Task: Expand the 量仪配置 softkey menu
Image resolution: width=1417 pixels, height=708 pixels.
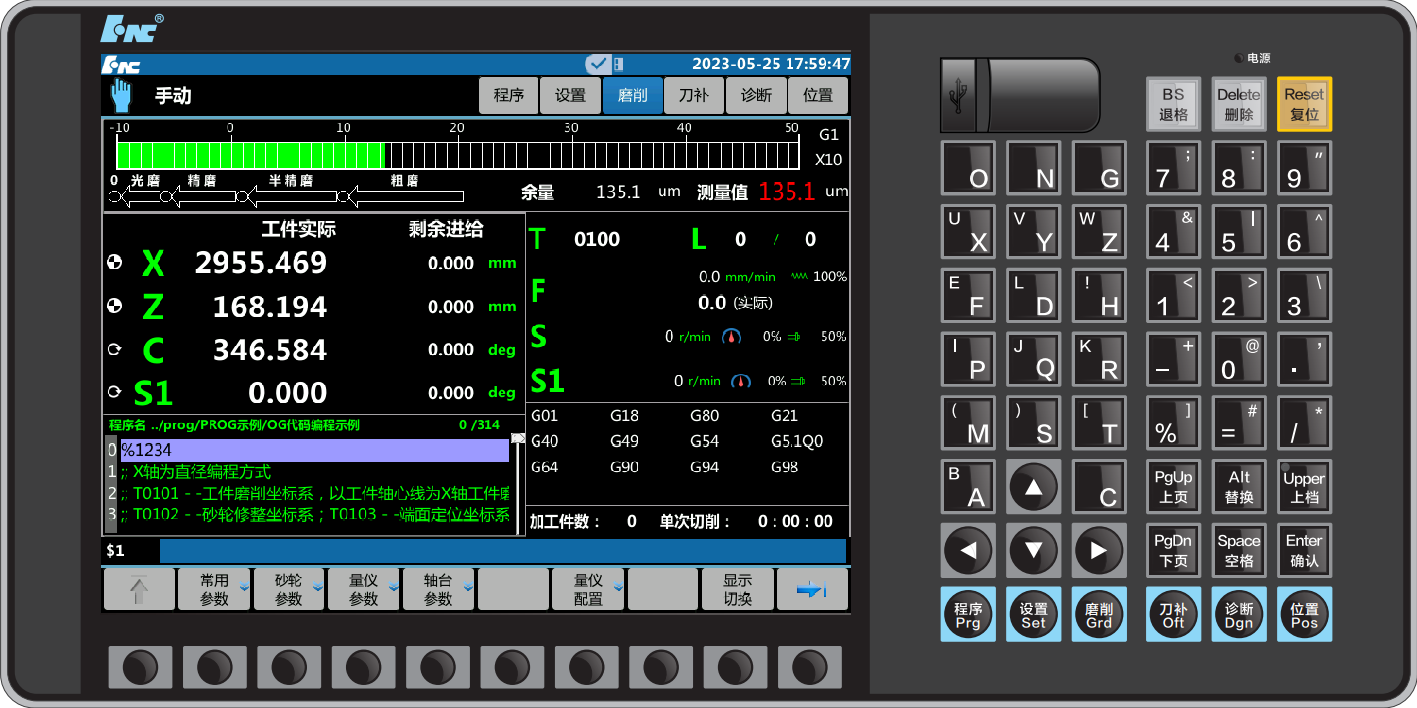Action: 588,590
